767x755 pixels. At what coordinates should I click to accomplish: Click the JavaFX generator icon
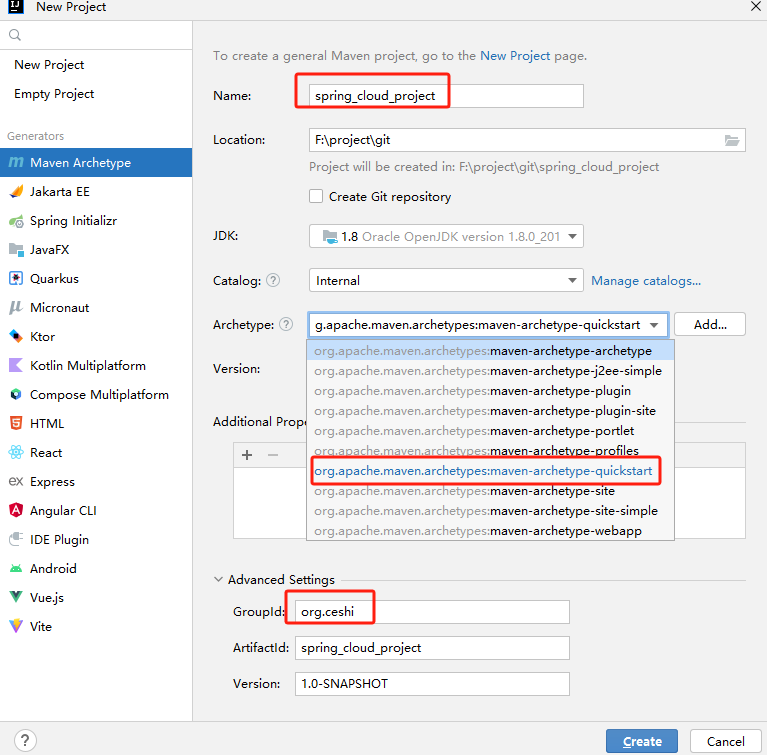point(16,250)
